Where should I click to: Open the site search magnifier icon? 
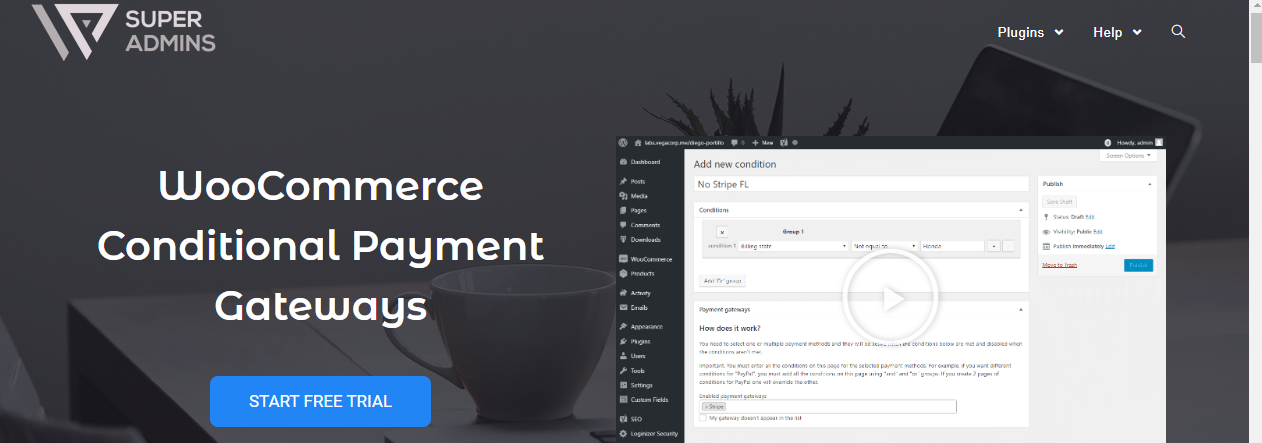coord(1178,31)
